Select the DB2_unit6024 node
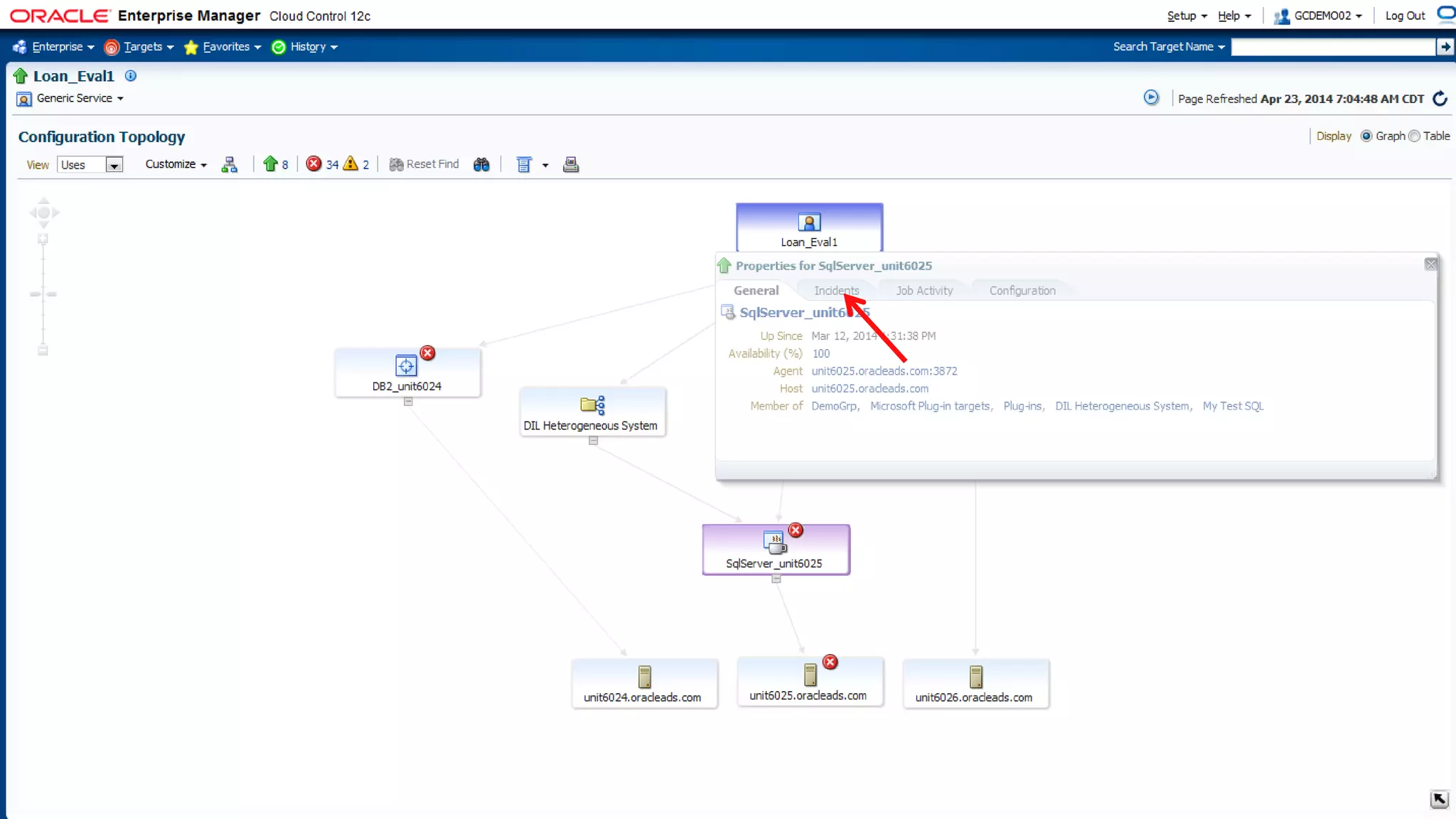1456x819 pixels. pos(407,373)
